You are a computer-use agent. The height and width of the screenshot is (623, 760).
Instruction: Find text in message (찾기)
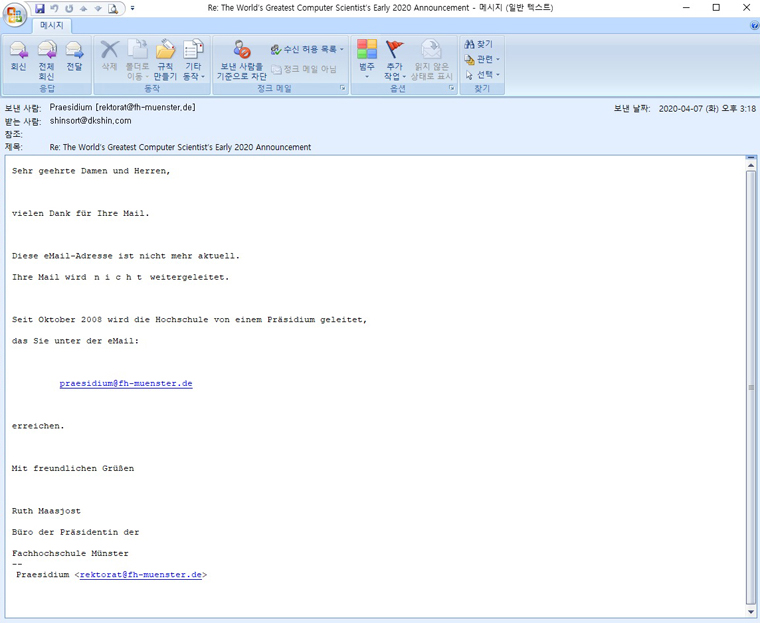coord(478,44)
